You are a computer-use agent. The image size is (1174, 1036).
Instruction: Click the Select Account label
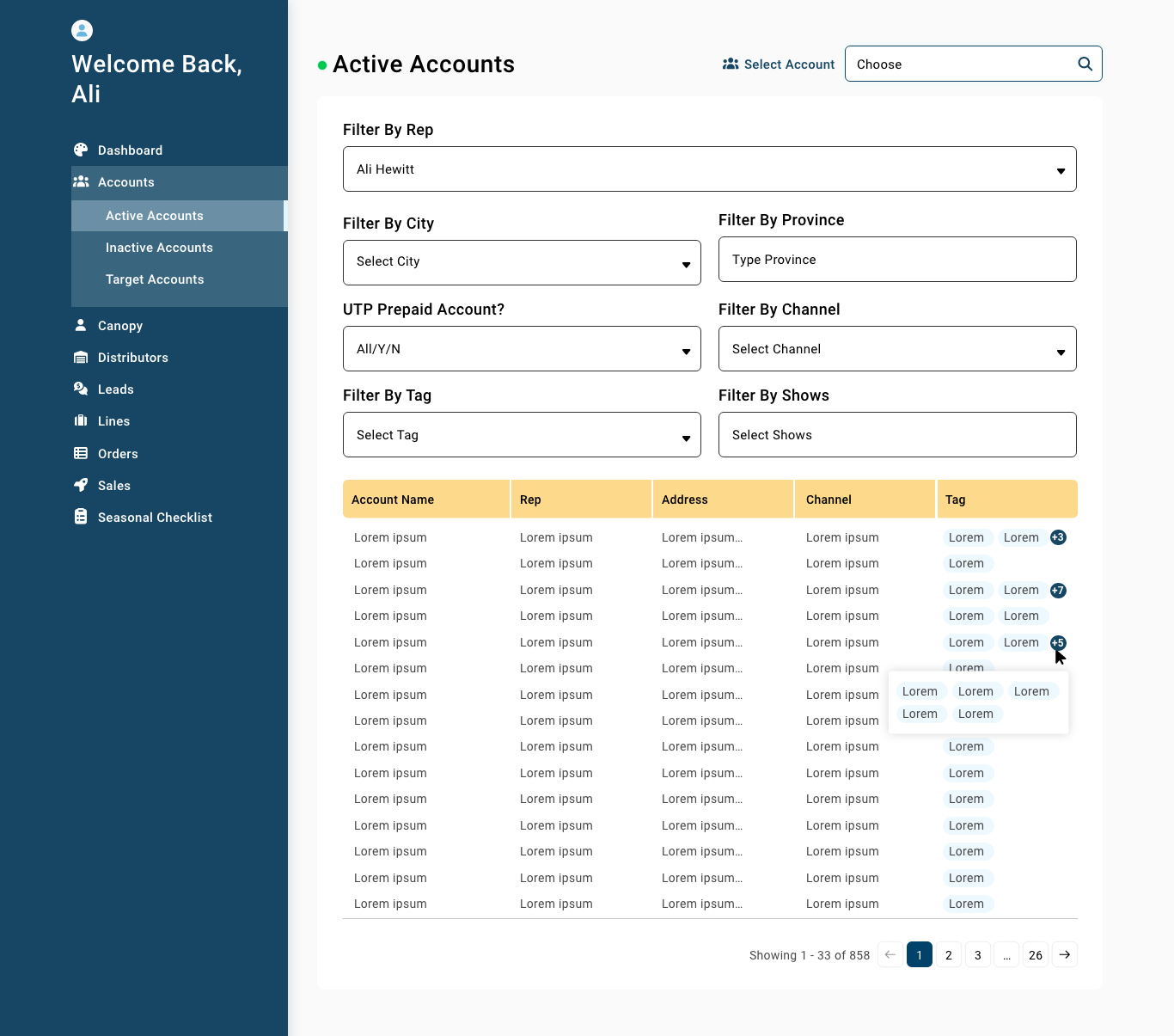click(789, 64)
